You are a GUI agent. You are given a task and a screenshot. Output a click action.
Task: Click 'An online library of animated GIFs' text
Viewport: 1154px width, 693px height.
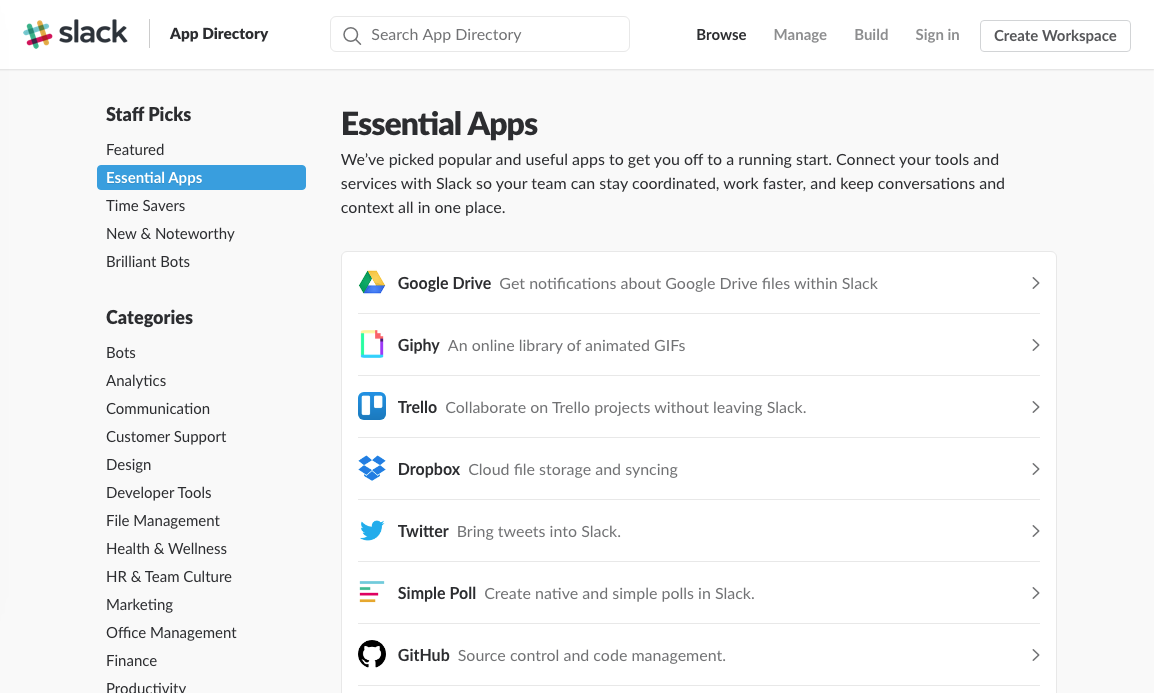coord(566,345)
